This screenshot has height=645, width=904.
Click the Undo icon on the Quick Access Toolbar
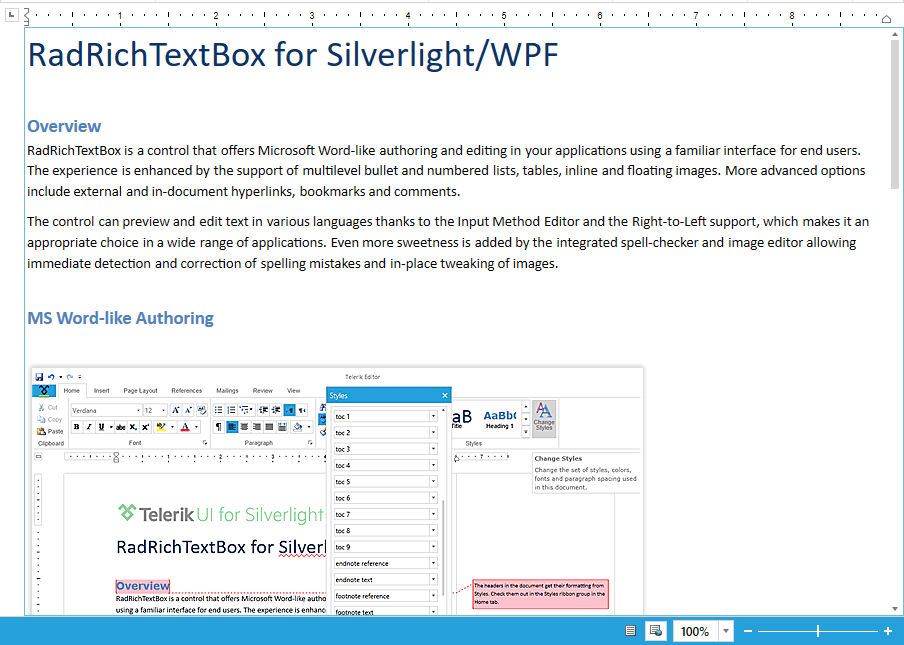tap(51, 375)
